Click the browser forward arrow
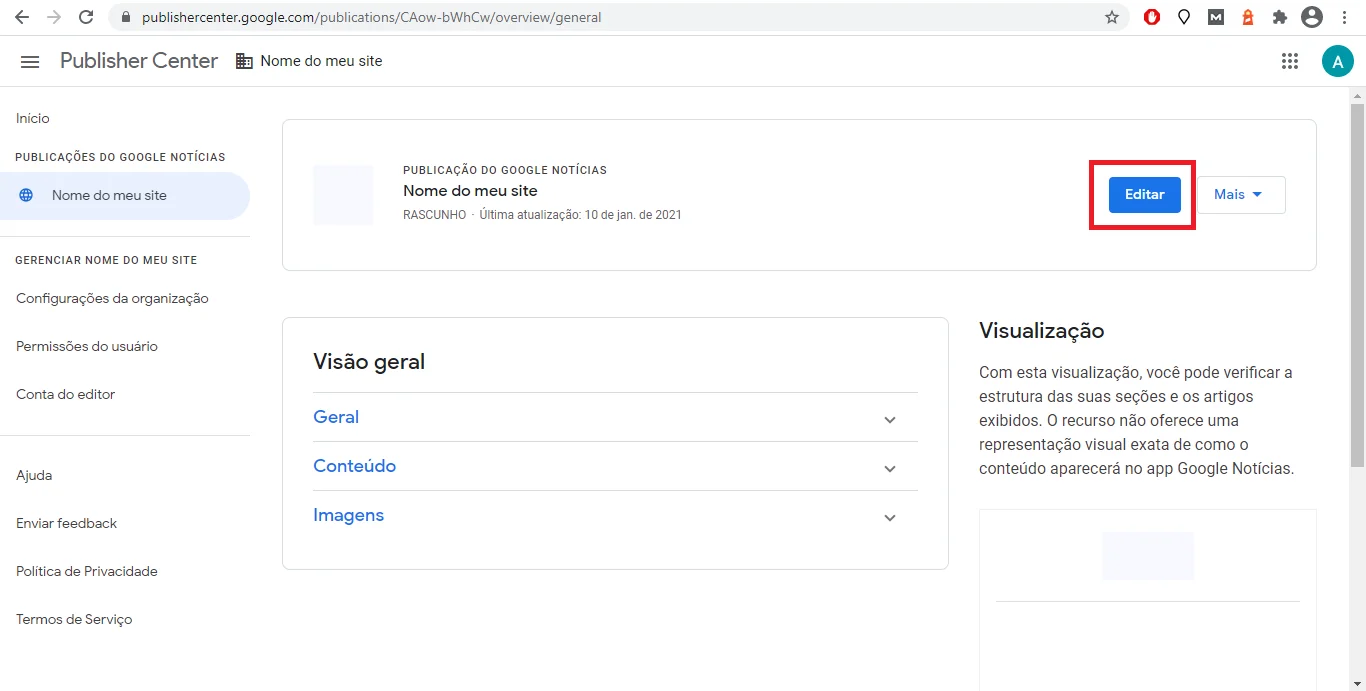Viewport: 1366px width, 691px height. point(54,17)
